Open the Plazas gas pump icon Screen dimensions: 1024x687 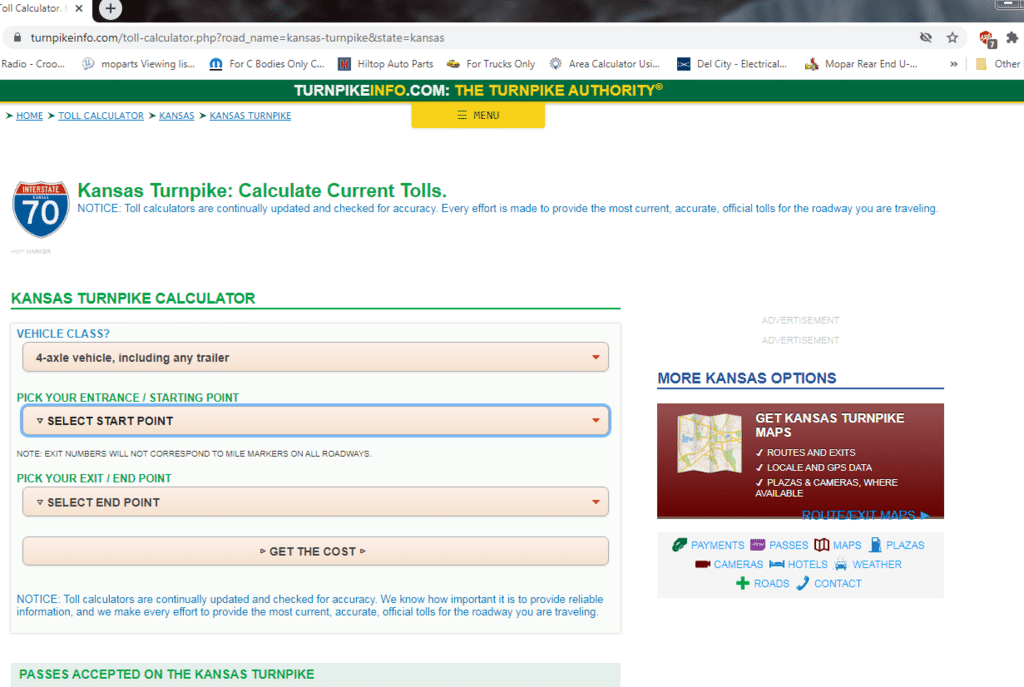[876, 545]
